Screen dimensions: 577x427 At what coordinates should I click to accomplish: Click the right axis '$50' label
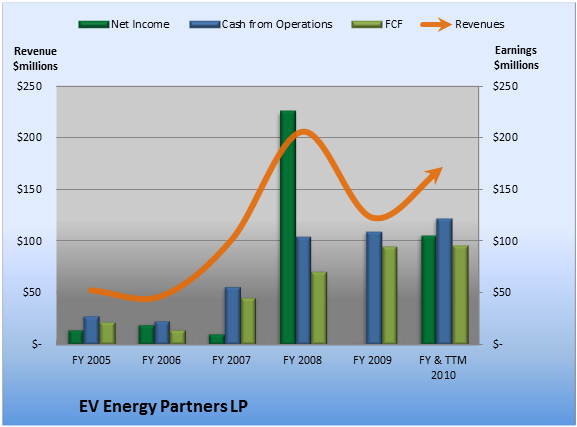click(502, 292)
